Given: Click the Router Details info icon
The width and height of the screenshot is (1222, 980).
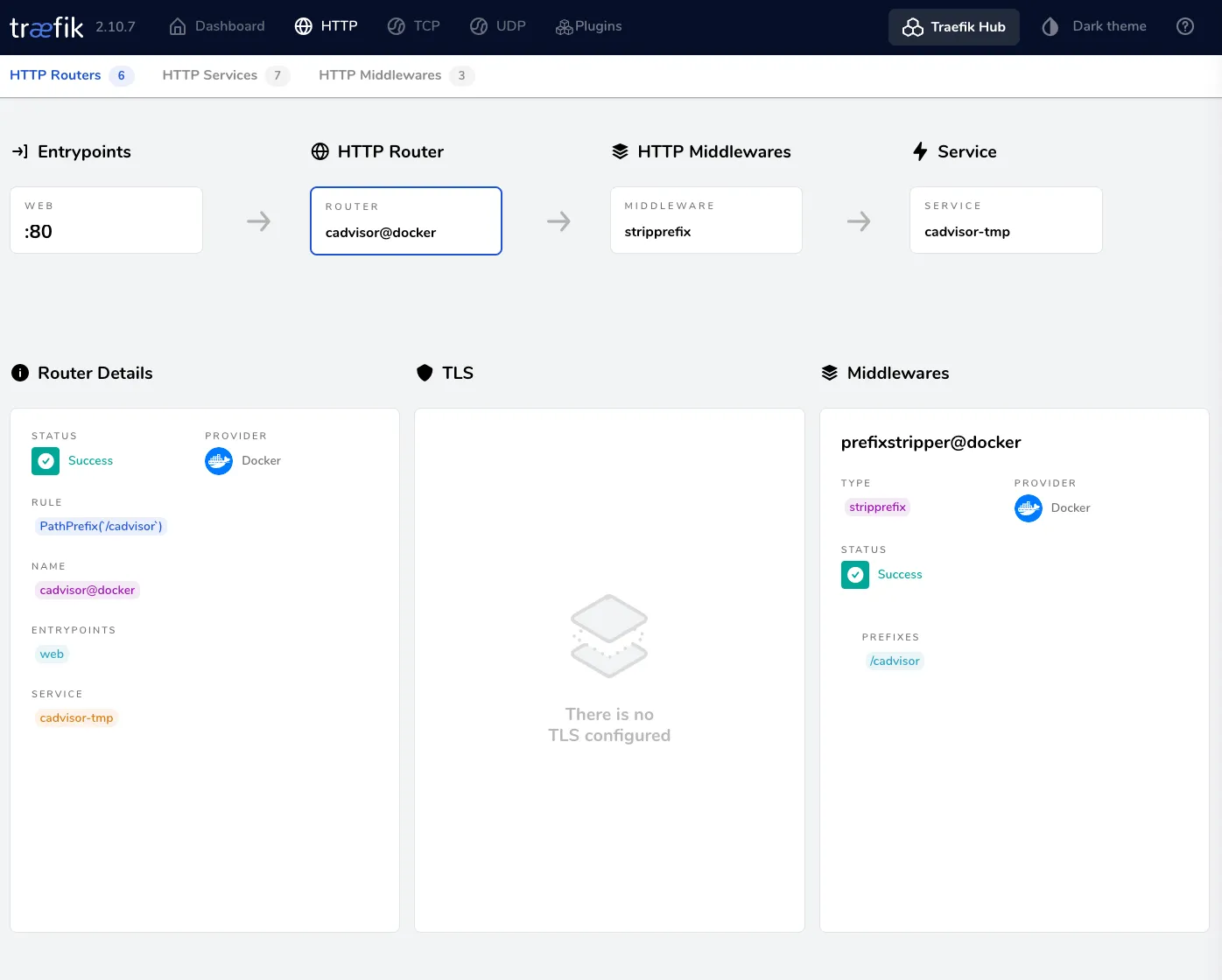Looking at the screenshot, I should tap(20, 373).
